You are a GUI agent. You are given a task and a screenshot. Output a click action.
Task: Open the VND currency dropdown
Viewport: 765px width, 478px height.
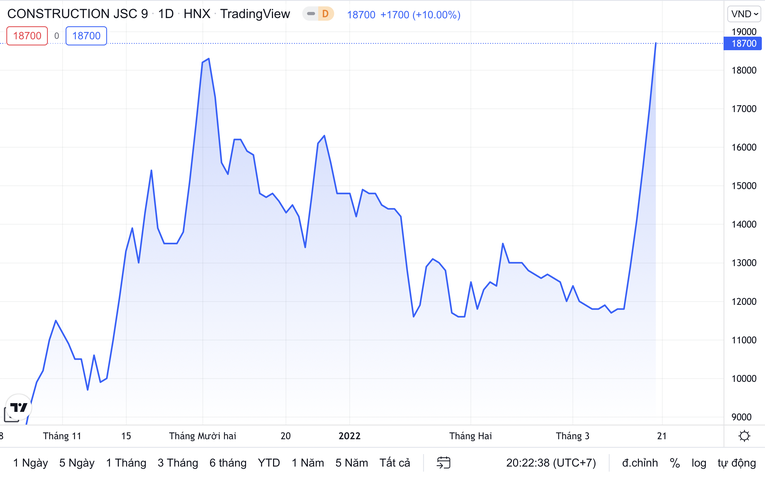744,14
